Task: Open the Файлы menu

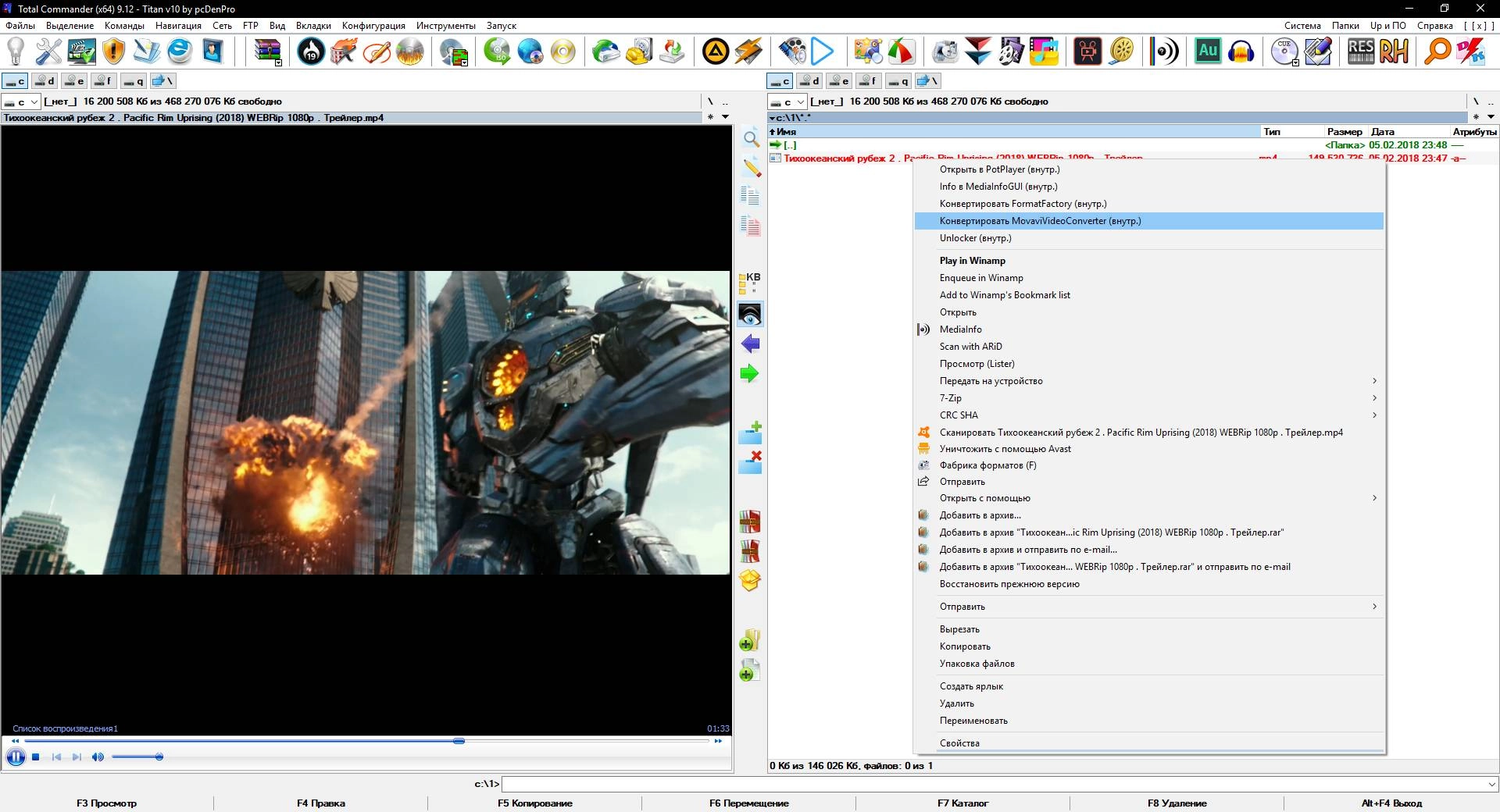Action: 20,26
